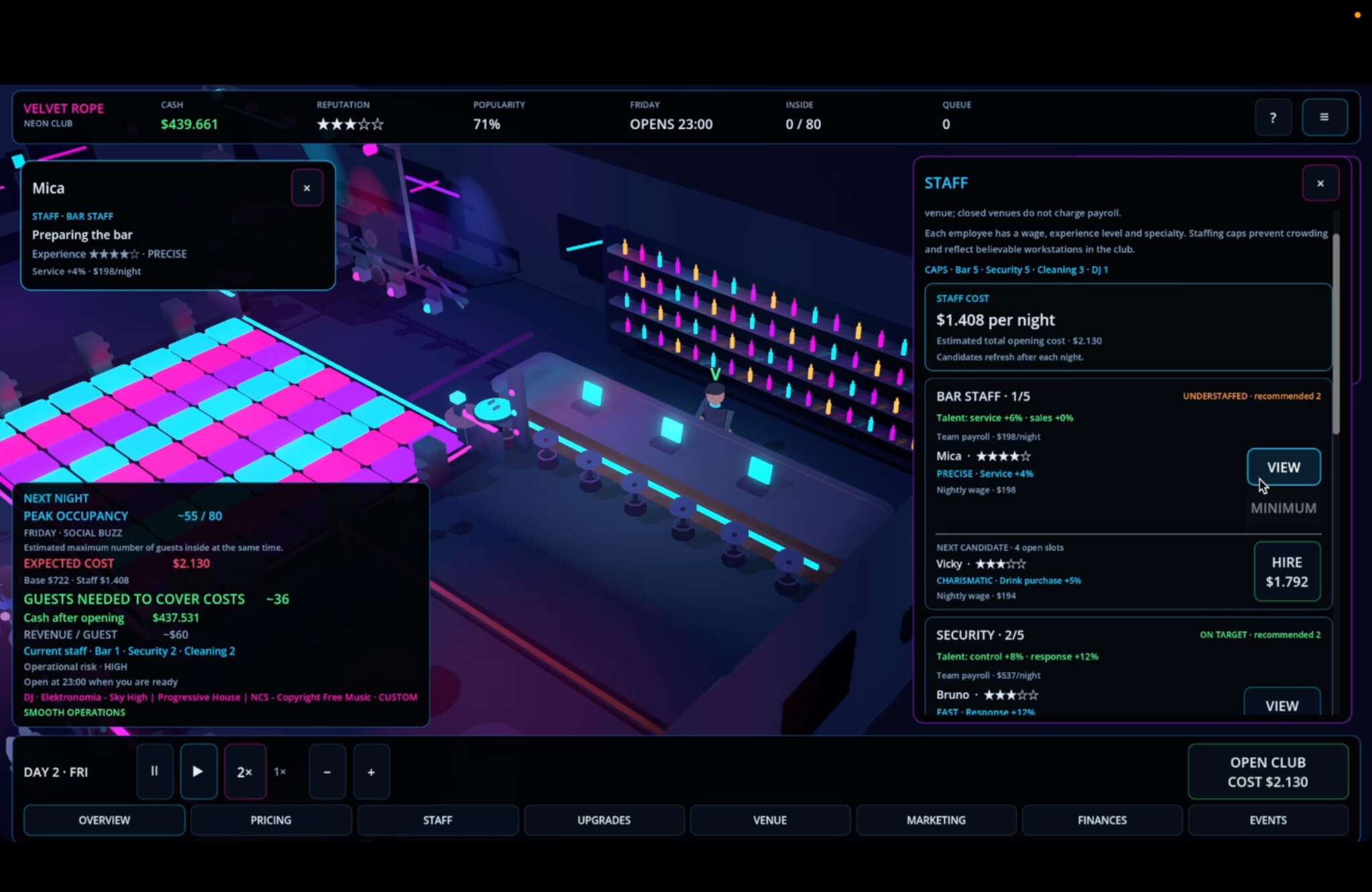Click the Open Club button
1372x892 pixels.
1267,771
